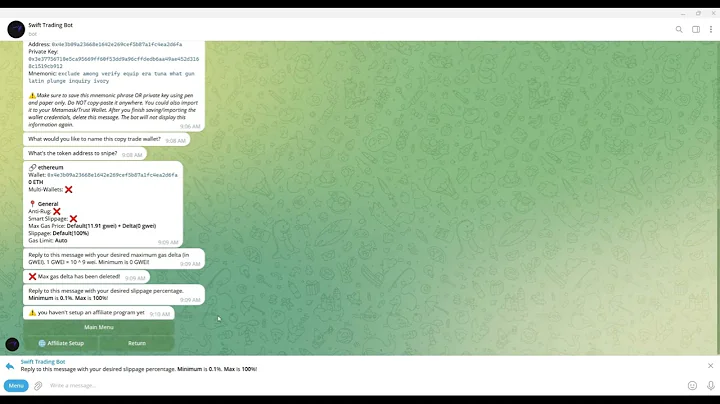Open the blue Menu button

pos(16,386)
